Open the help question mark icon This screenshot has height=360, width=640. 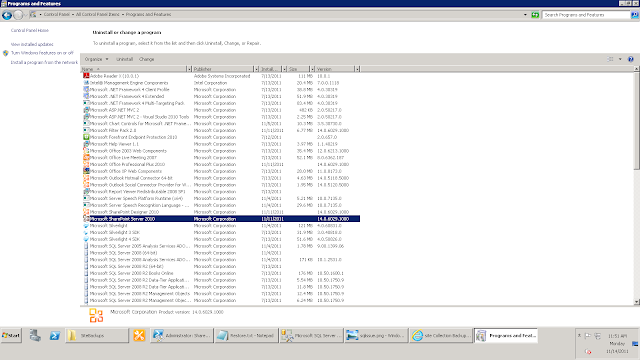pyautogui.click(x=631, y=59)
